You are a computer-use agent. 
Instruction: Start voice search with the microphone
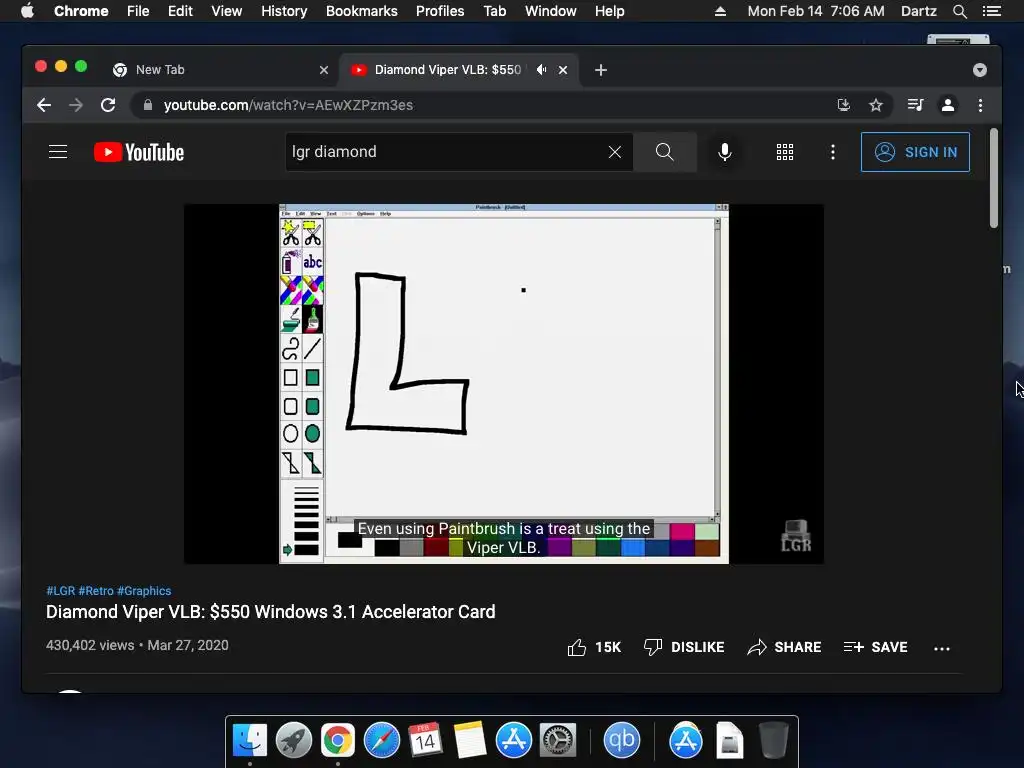(724, 152)
